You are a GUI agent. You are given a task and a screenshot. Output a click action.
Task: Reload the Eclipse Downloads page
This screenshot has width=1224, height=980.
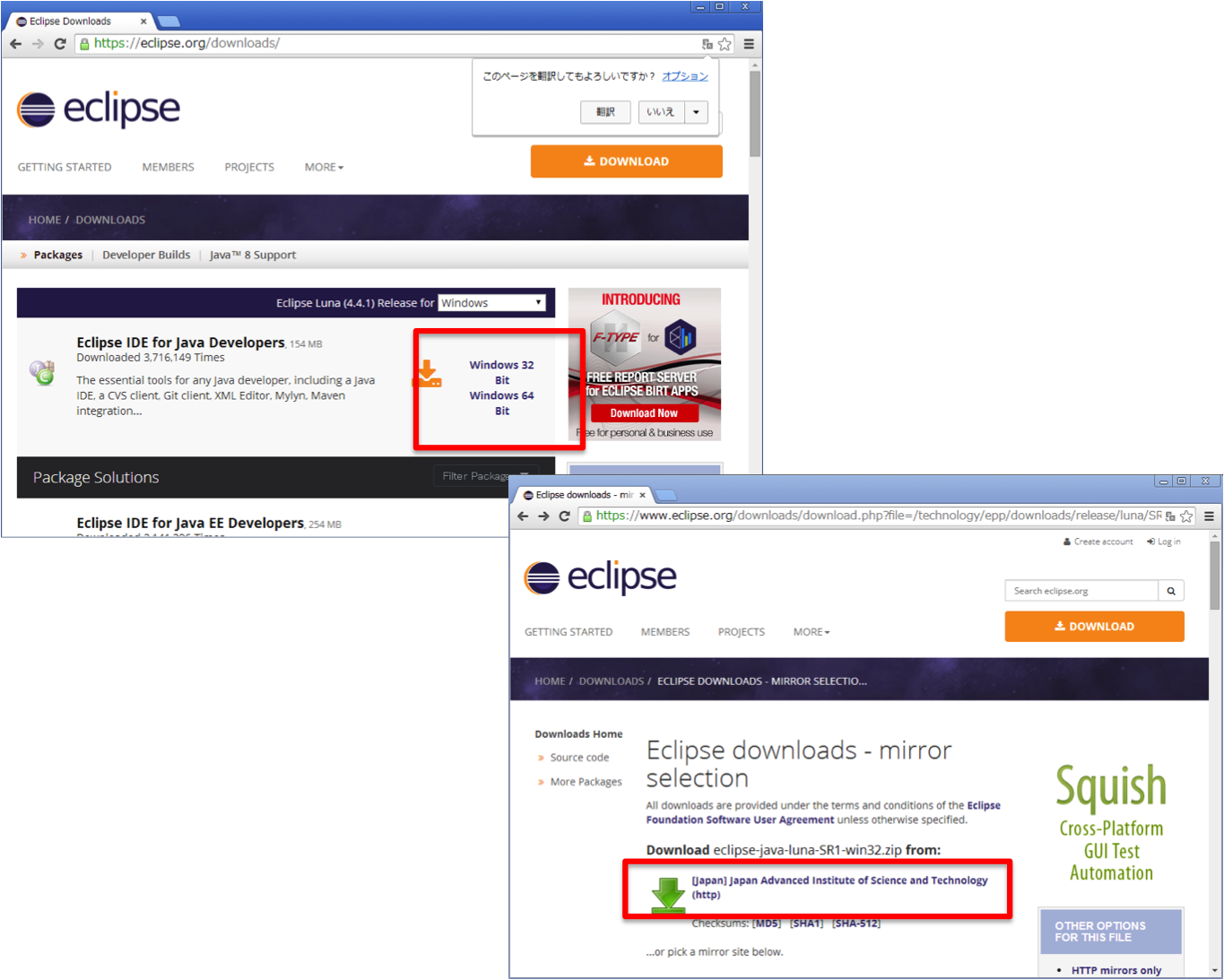(x=60, y=43)
